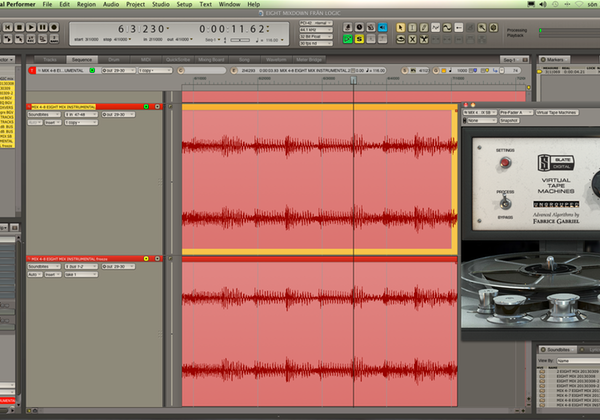Switch to the Mixing Board tab
The width and height of the screenshot is (600, 420).
(x=211, y=60)
